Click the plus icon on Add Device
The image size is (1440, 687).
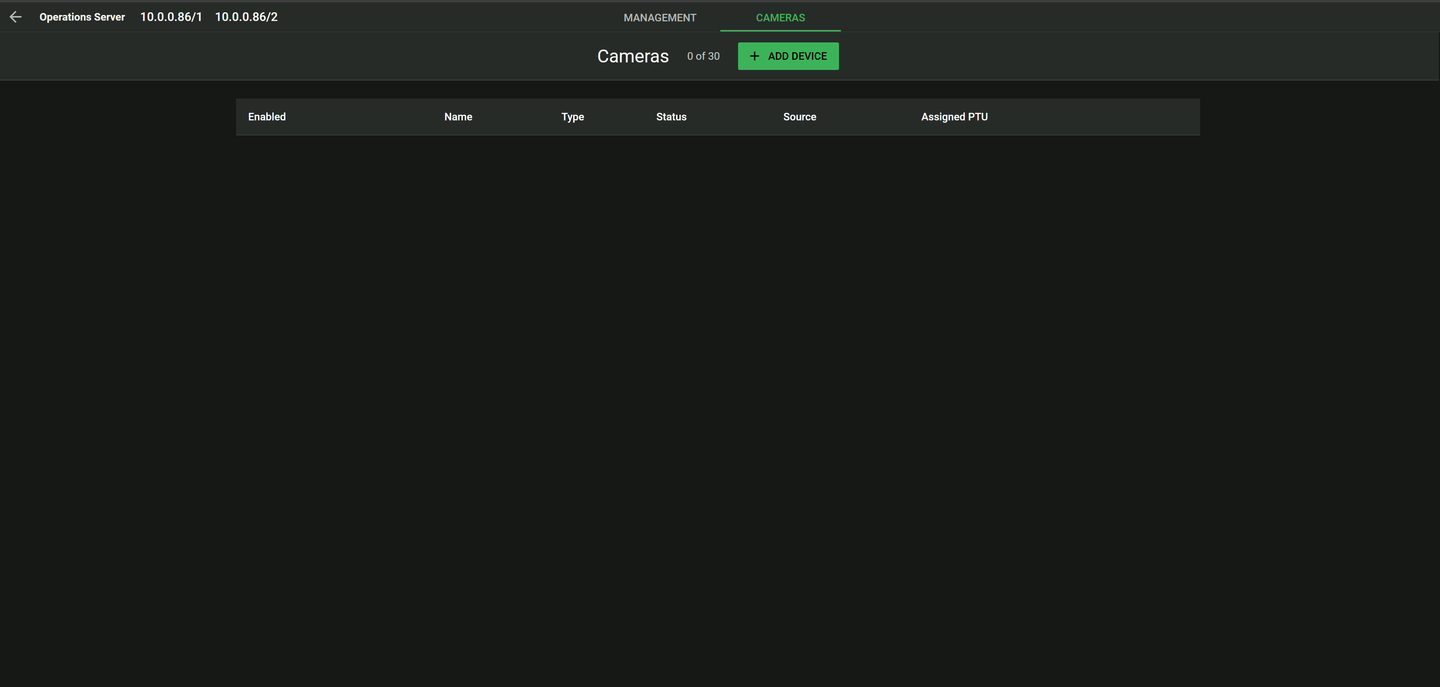pos(754,56)
